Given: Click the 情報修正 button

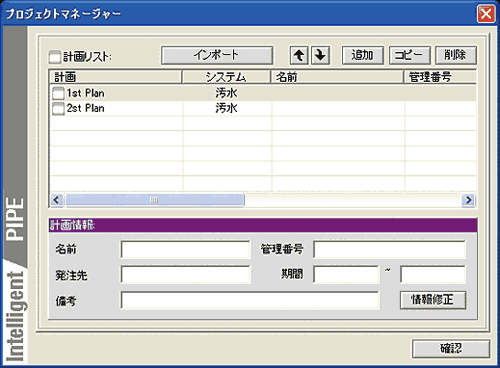Looking at the screenshot, I should [x=433, y=300].
